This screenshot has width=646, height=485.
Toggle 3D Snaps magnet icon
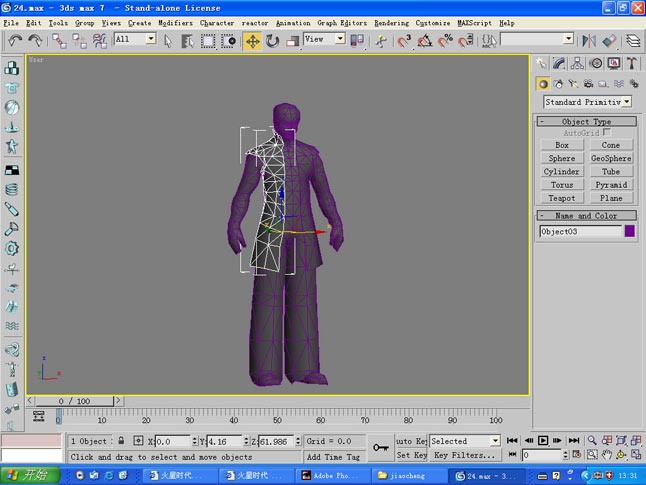pos(404,41)
